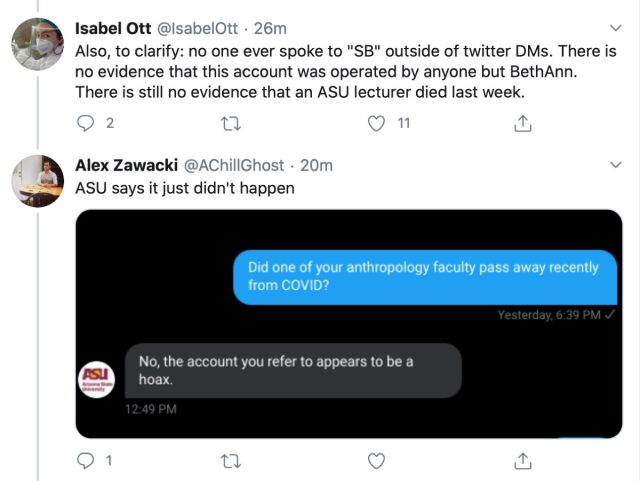Screen dimensions: 640x481
Task: Reply to Alex Zawacki's tweet
Action: [x=86, y=461]
